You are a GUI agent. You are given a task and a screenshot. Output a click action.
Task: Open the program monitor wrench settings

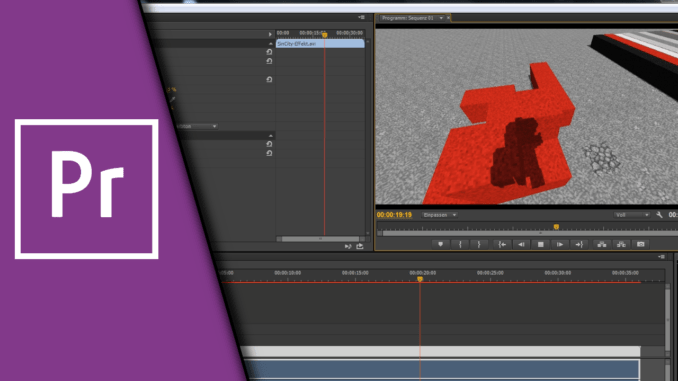pos(659,215)
